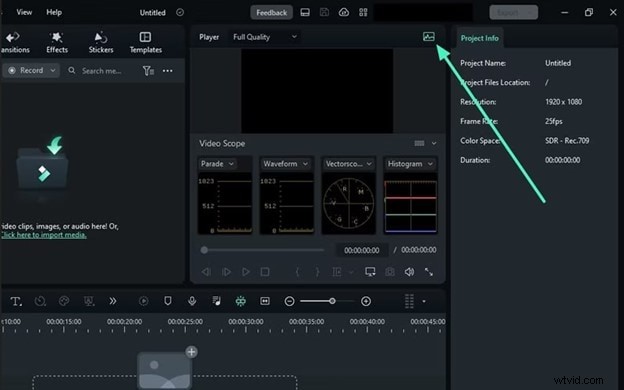Click the icon left of the zoom-out button

[265, 301]
